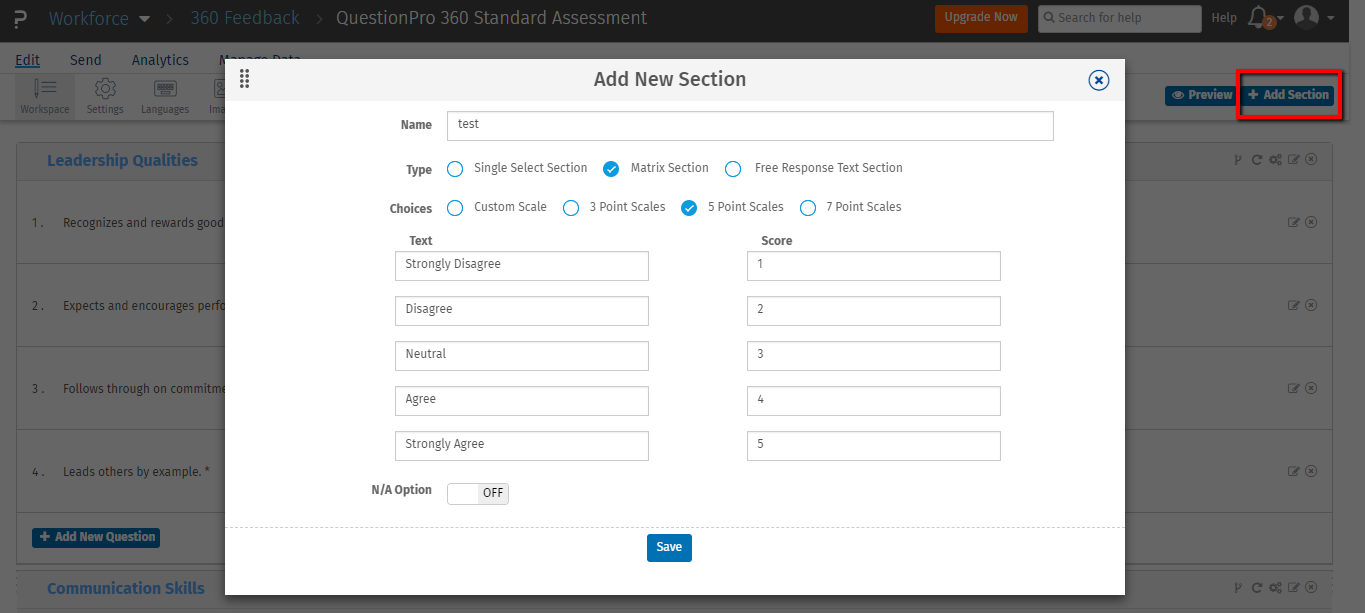
Task: Open the Send menu tab
Action: point(86,60)
